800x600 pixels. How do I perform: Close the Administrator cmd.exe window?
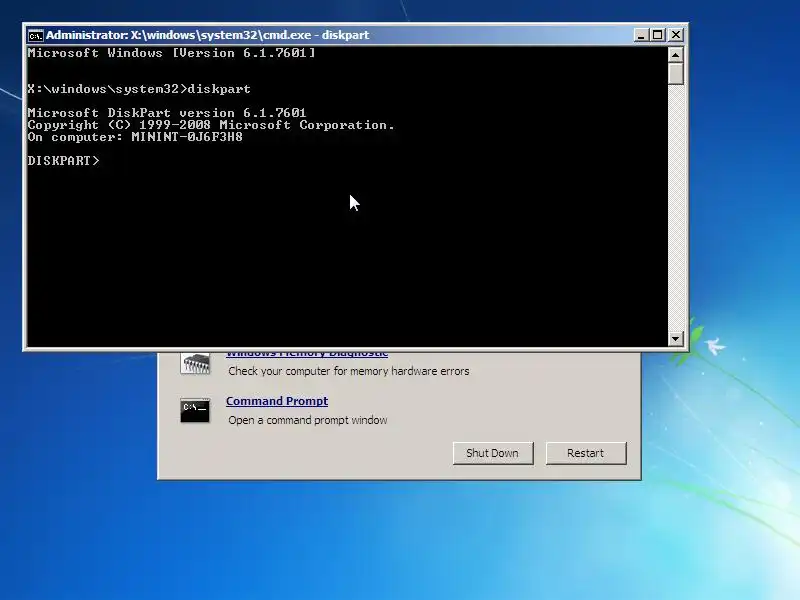pyautogui.click(x=676, y=35)
